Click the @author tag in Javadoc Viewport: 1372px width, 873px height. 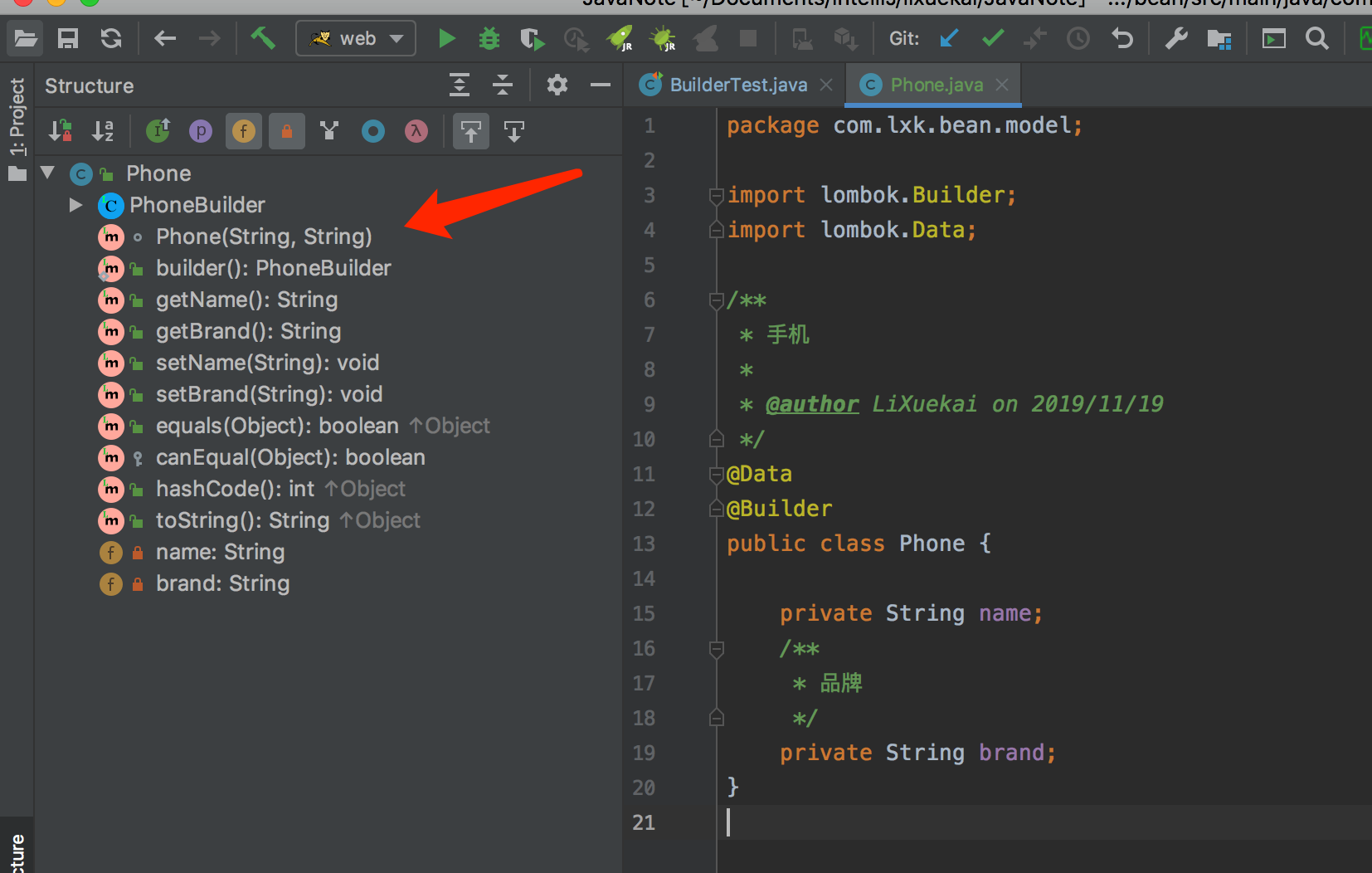(812, 404)
